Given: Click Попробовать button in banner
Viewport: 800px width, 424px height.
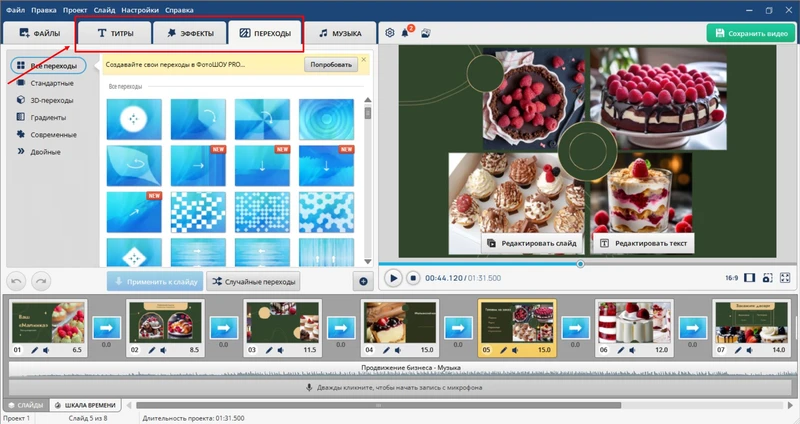Looking at the screenshot, I should coord(331,65).
